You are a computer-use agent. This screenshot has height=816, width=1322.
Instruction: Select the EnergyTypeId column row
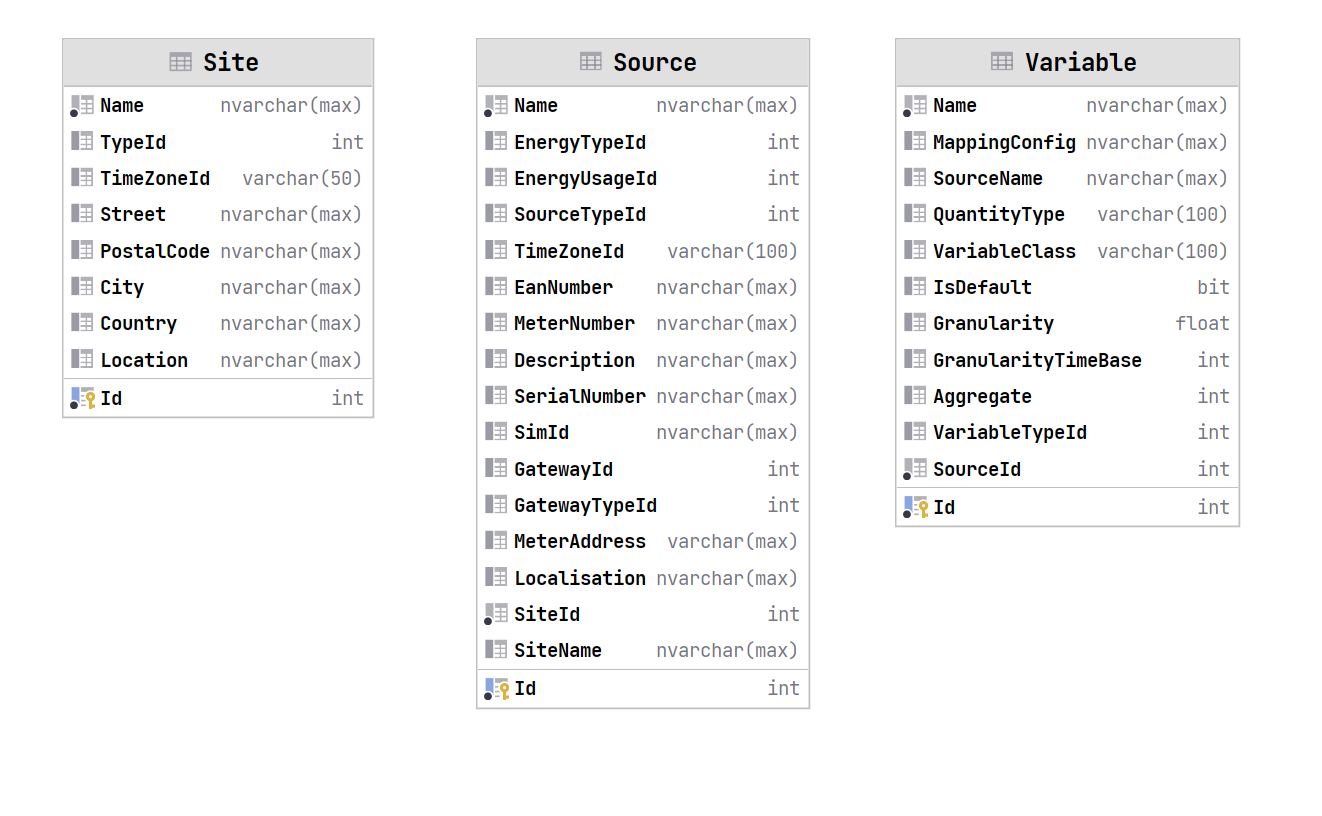(x=580, y=142)
